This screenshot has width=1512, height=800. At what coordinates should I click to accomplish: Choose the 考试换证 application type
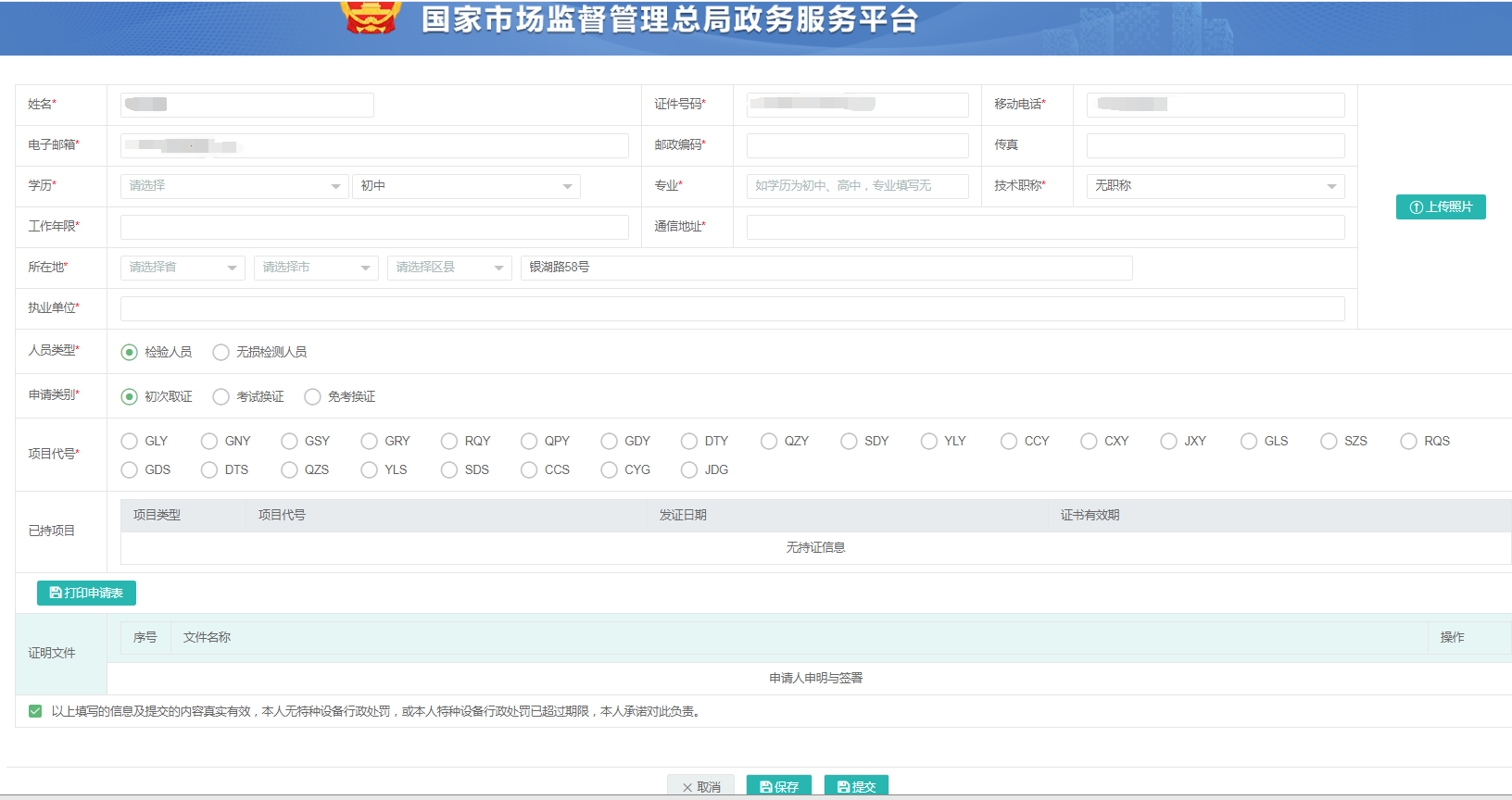pyautogui.click(x=221, y=396)
